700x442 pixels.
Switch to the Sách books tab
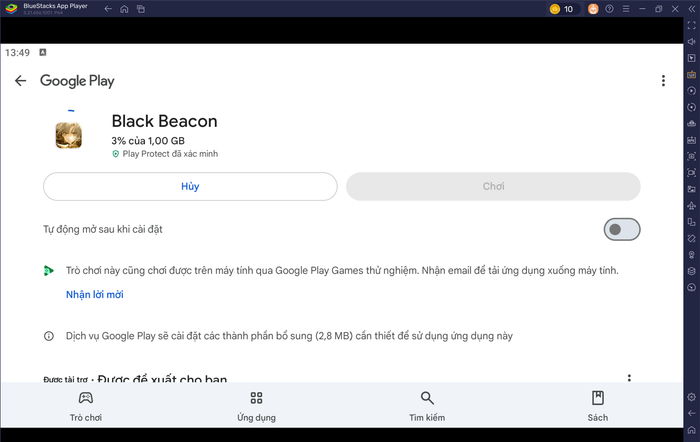tap(597, 406)
